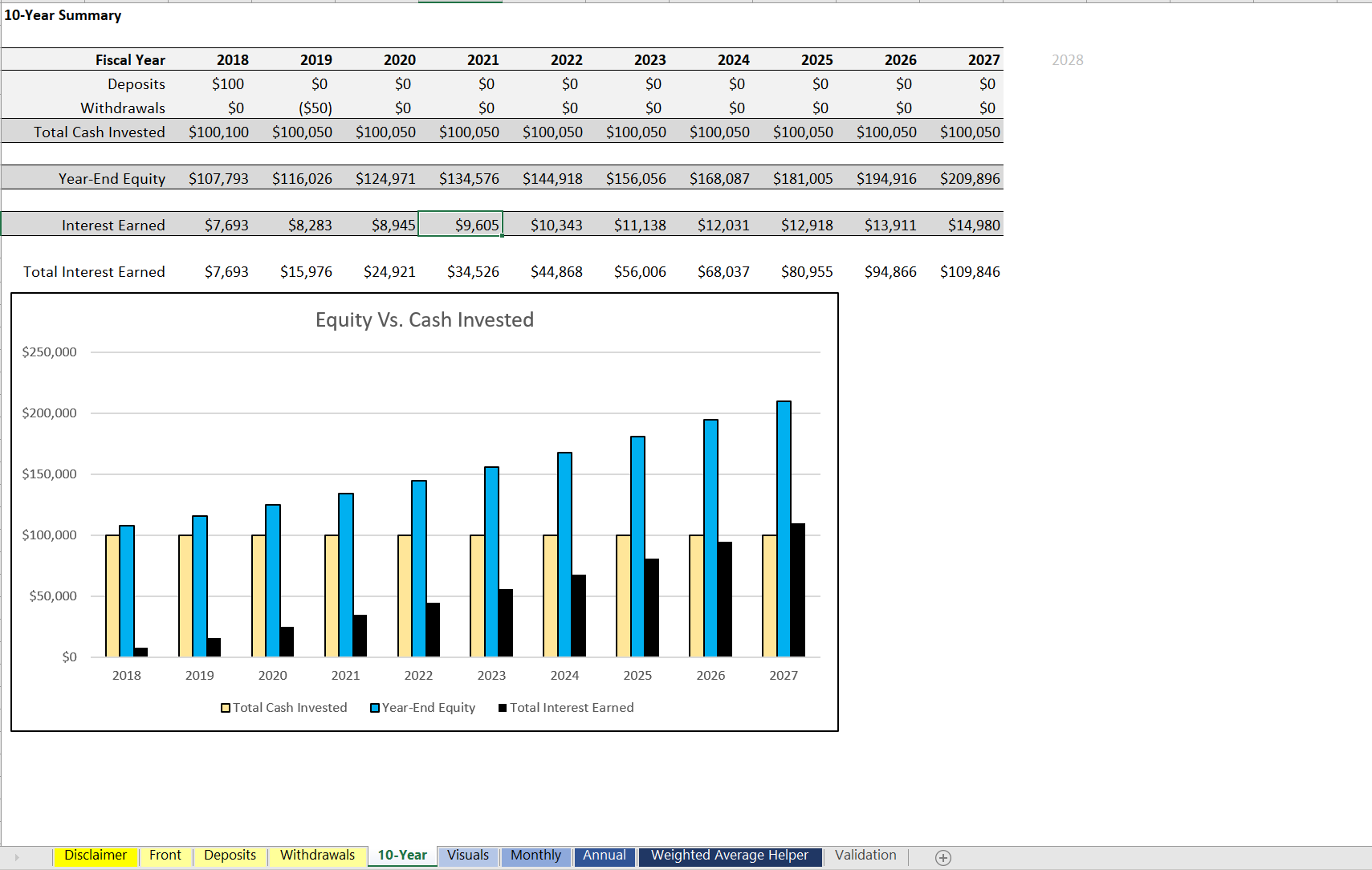
Task: Open the Visuals sheet tab
Action: point(468,856)
